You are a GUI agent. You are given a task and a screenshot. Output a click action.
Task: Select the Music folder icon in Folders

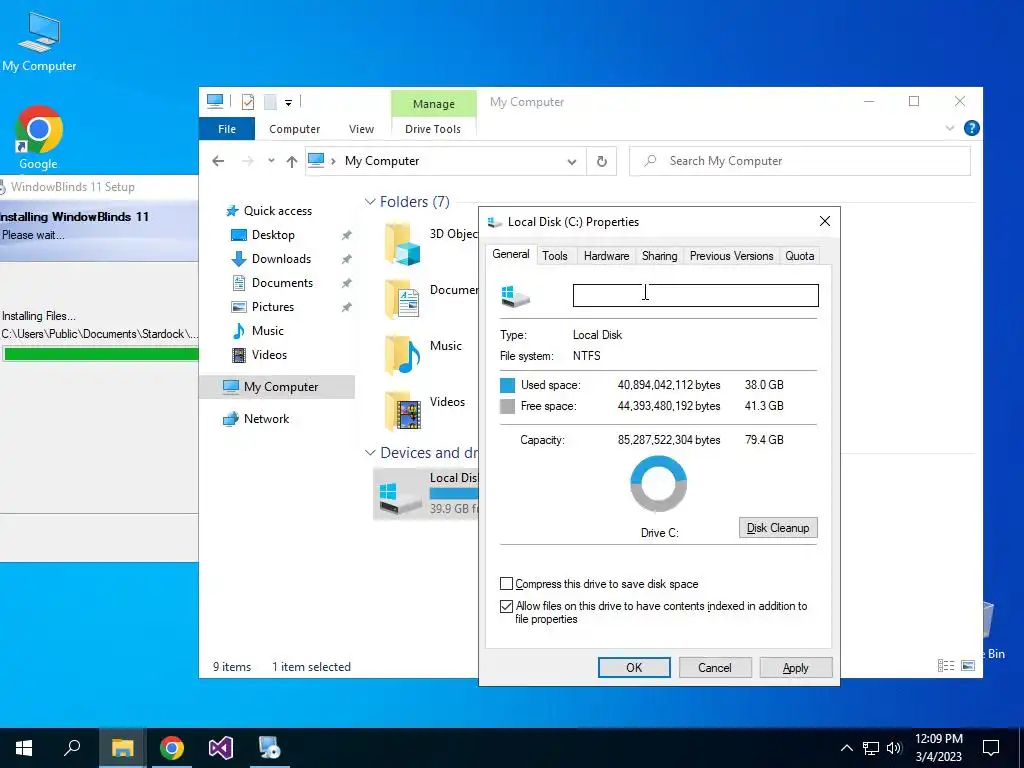tap(402, 354)
